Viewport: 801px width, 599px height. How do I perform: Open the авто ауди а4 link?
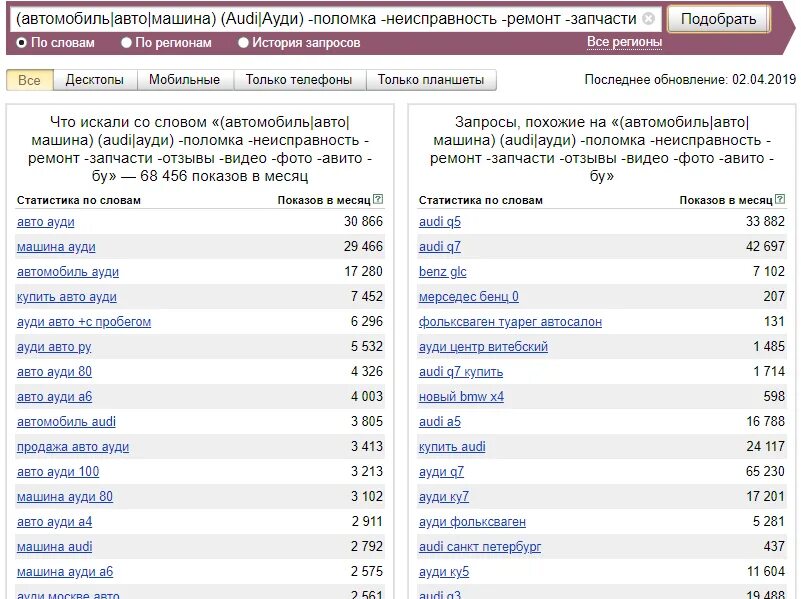54,522
